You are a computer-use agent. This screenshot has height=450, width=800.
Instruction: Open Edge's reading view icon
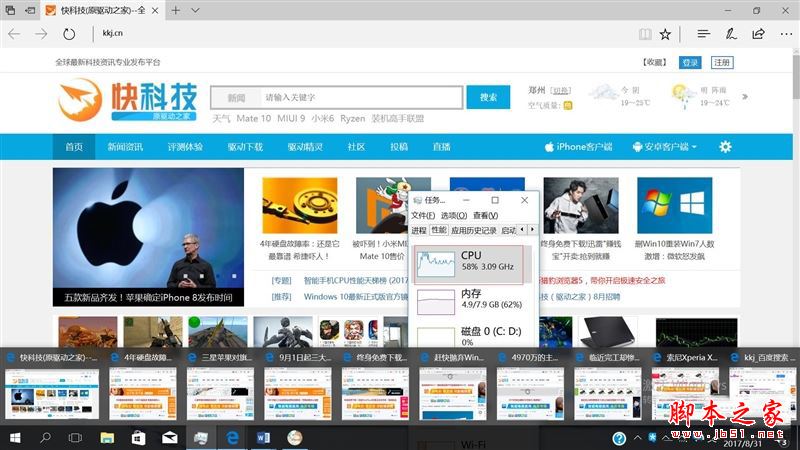click(x=645, y=34)
